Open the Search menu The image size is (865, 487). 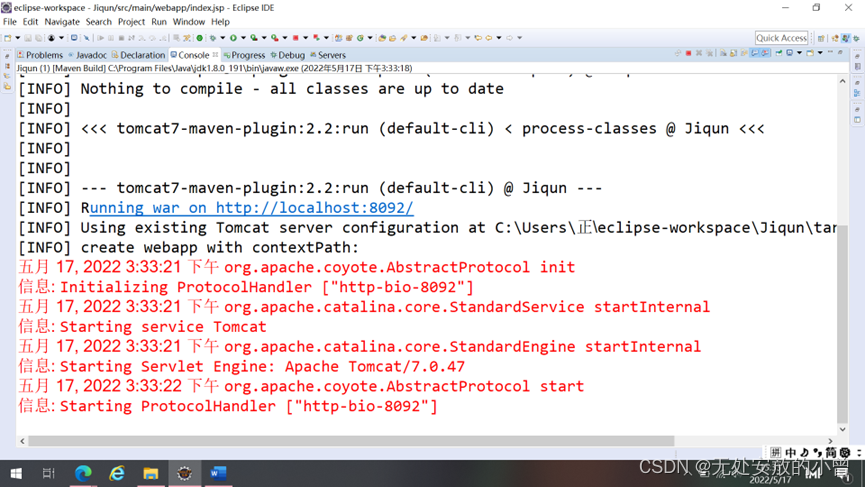tap(99, 22)
